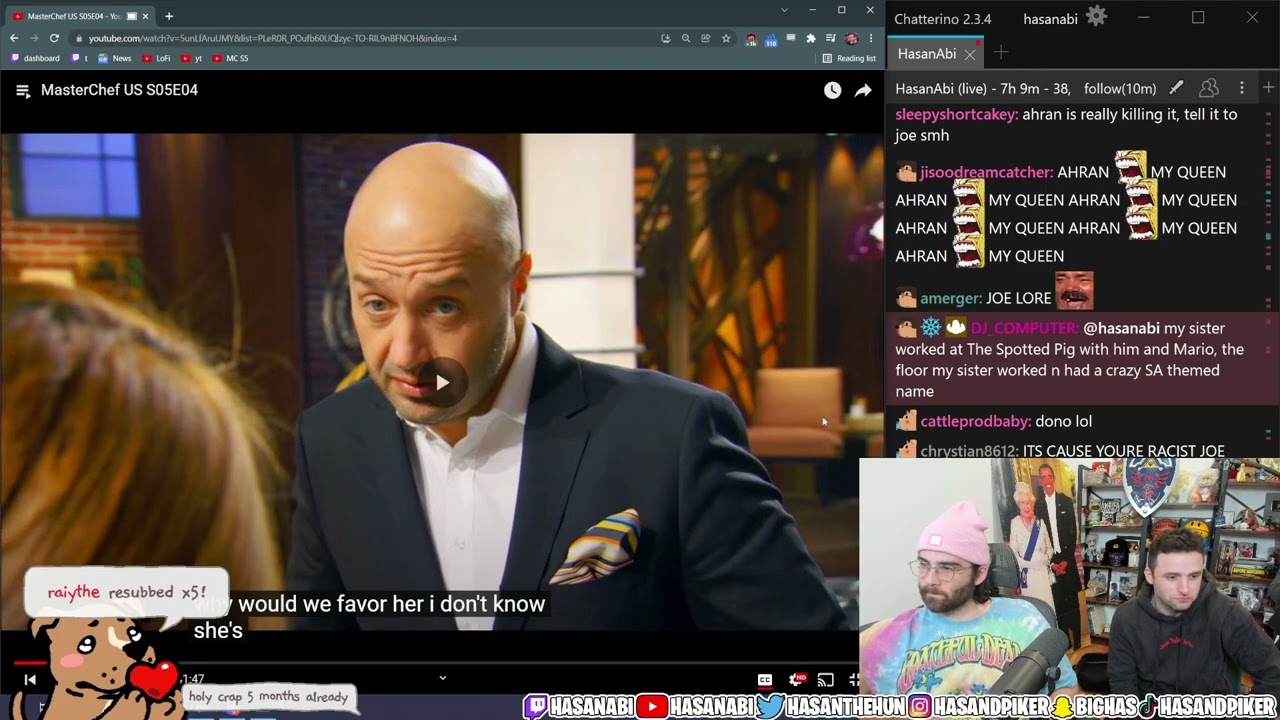Open the MC S5 bookmark
The height and width of the screenshot is (720, 1280).
coord(230,58)
